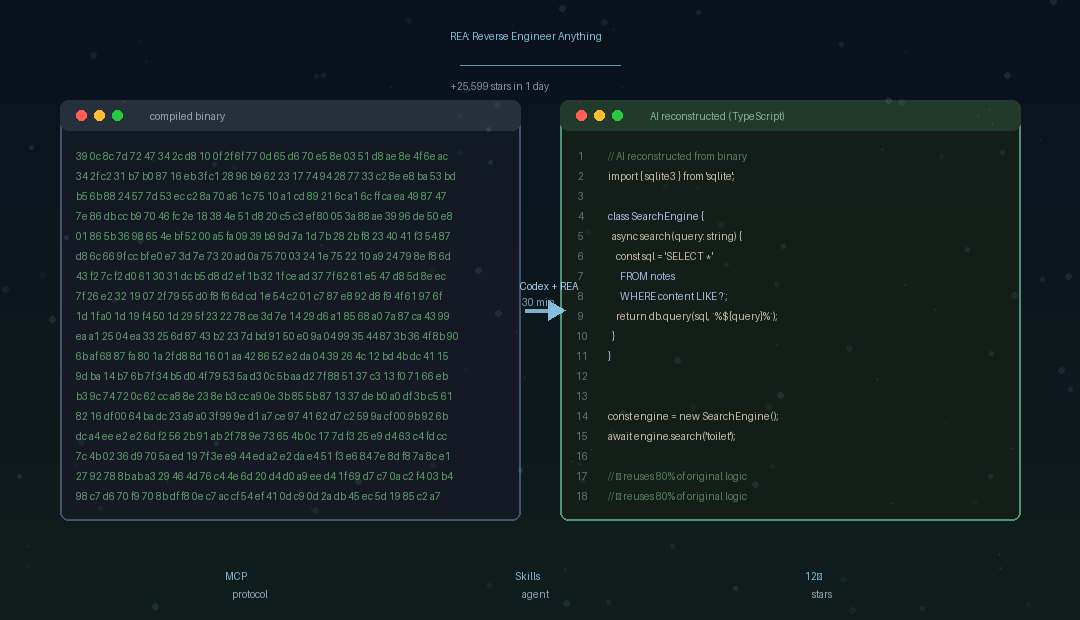
Task: Click the yellow minimize dot on compiled binary window
Action: pyautogui.click(x=99, y=116)
